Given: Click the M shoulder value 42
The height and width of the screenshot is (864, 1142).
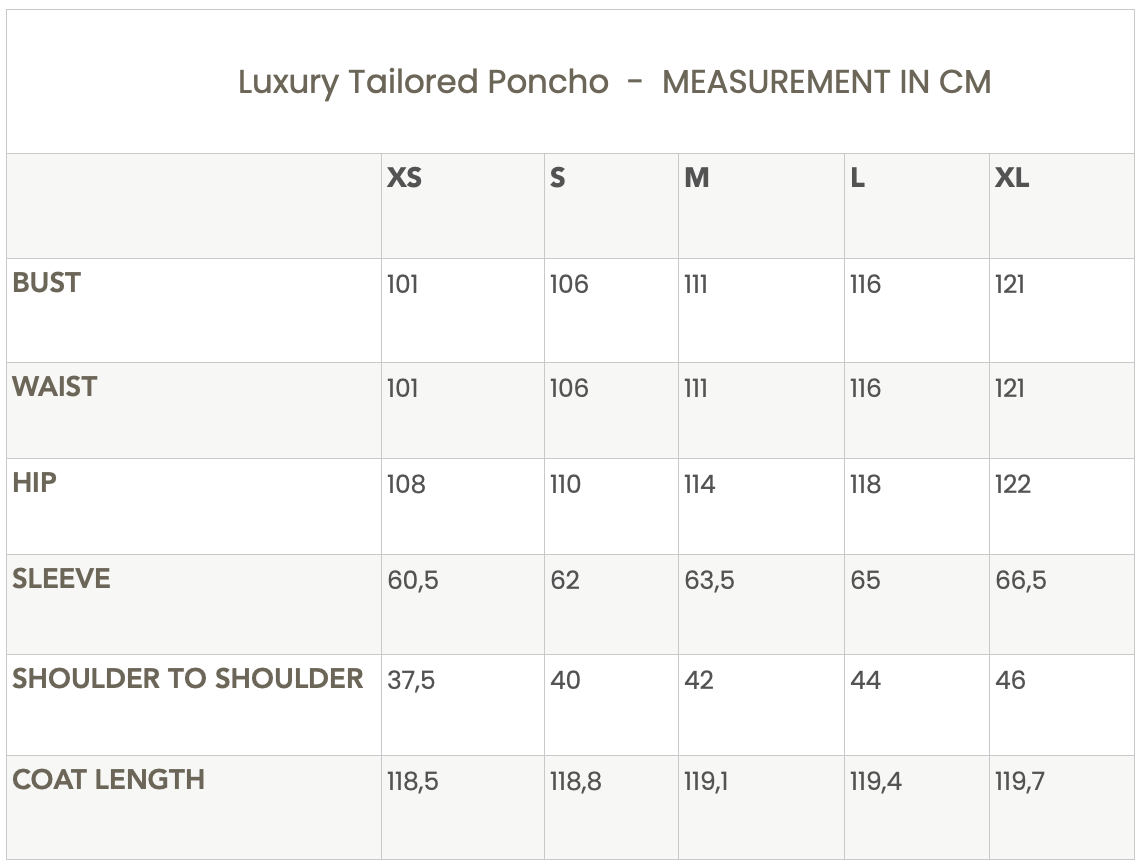Looking at the screenshot, I should click(699, 681).
